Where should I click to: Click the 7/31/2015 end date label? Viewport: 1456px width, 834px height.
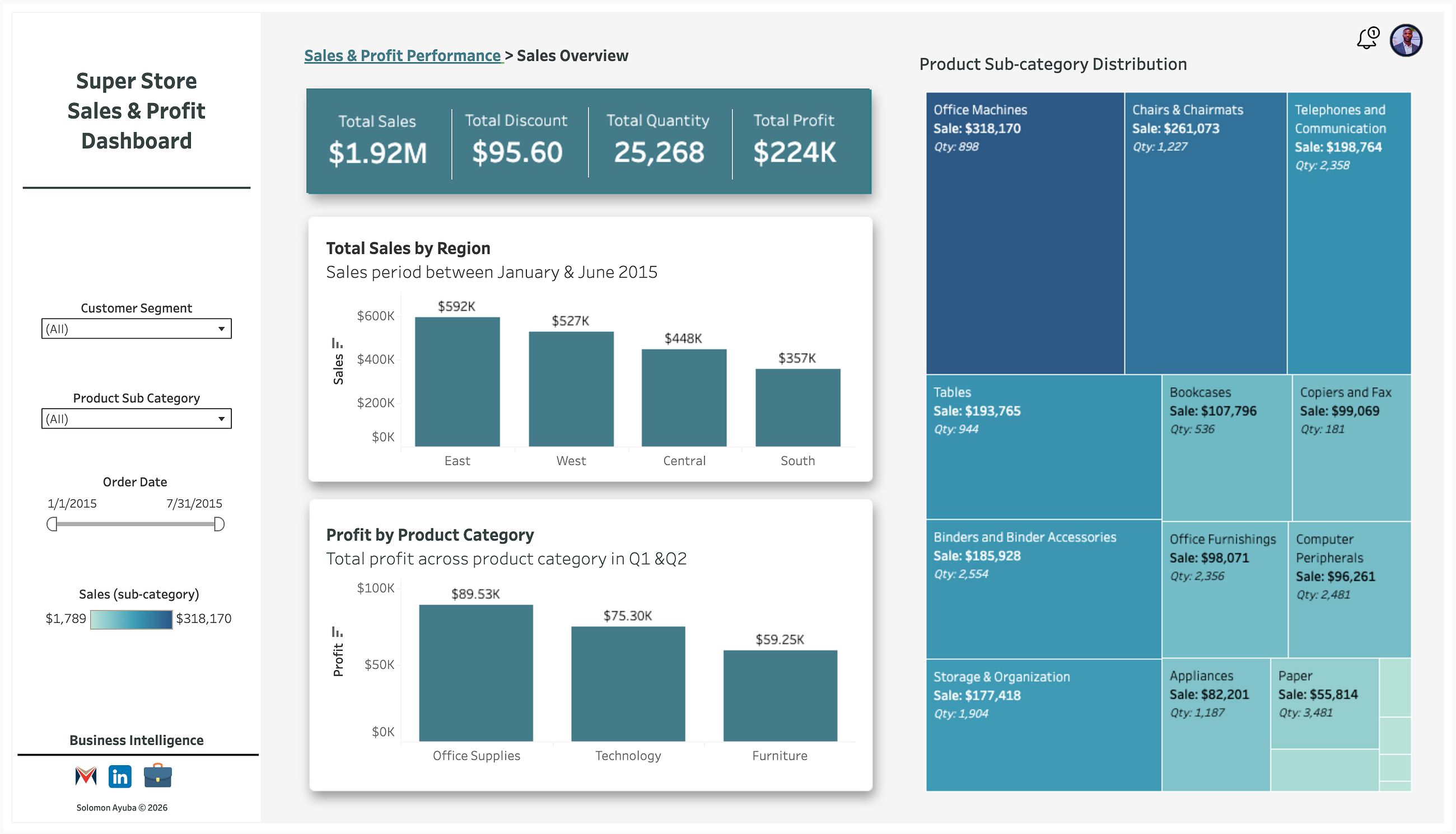pos(194,504)
